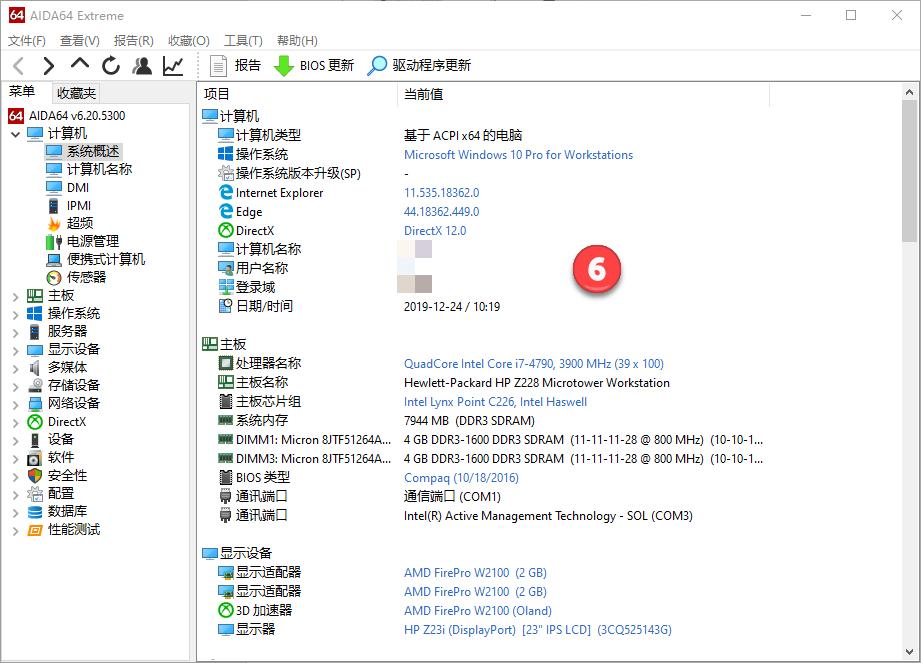Expand the DirectX tree node

tap(15, 423)
